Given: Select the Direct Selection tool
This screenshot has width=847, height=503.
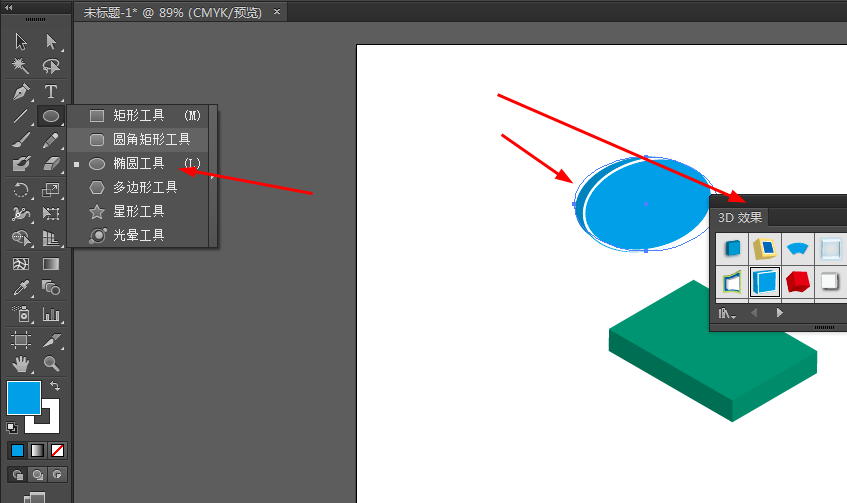Looking at the screenshot, I should (51, 42).
